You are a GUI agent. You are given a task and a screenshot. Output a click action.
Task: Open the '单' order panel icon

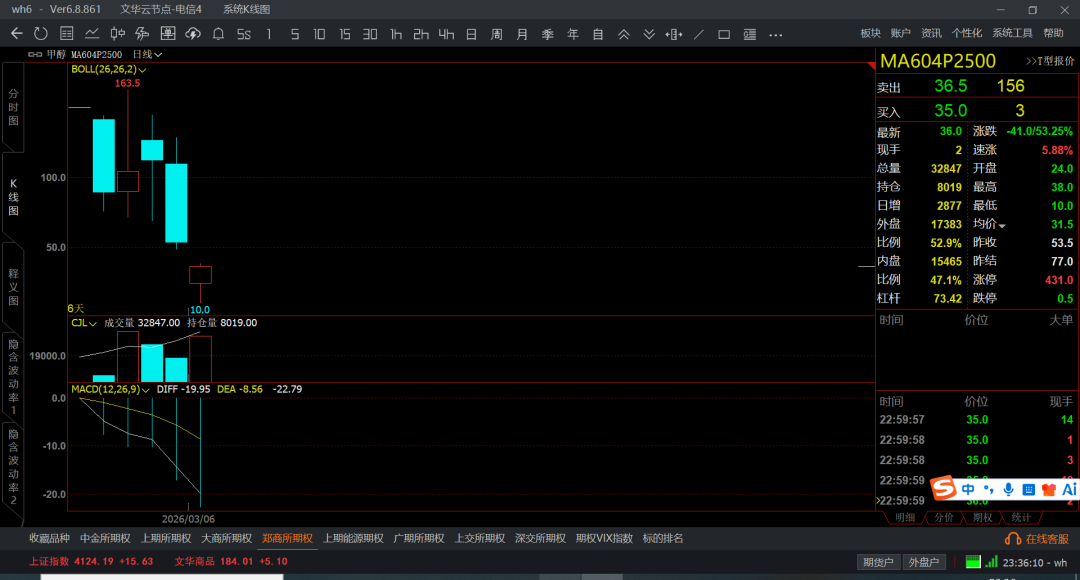(x=167, y=34)
